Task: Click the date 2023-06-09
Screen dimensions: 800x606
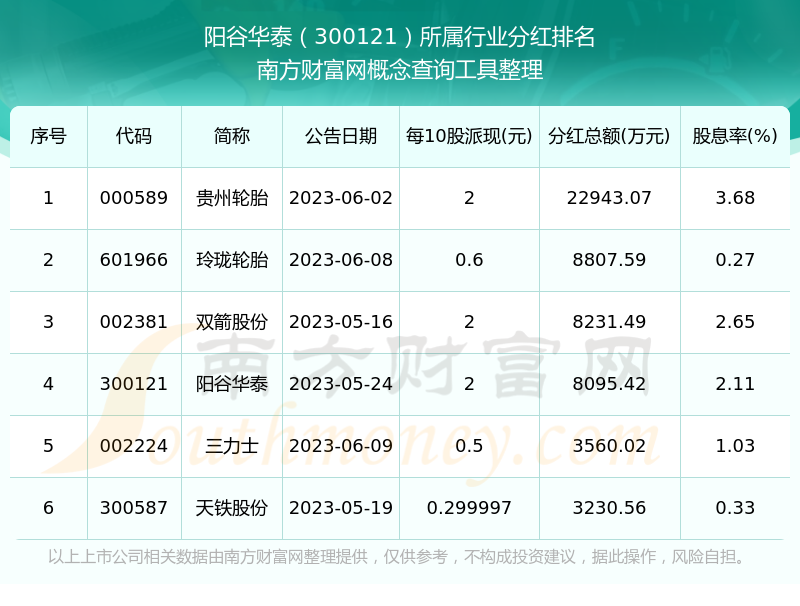Action: tap(341, 446)
